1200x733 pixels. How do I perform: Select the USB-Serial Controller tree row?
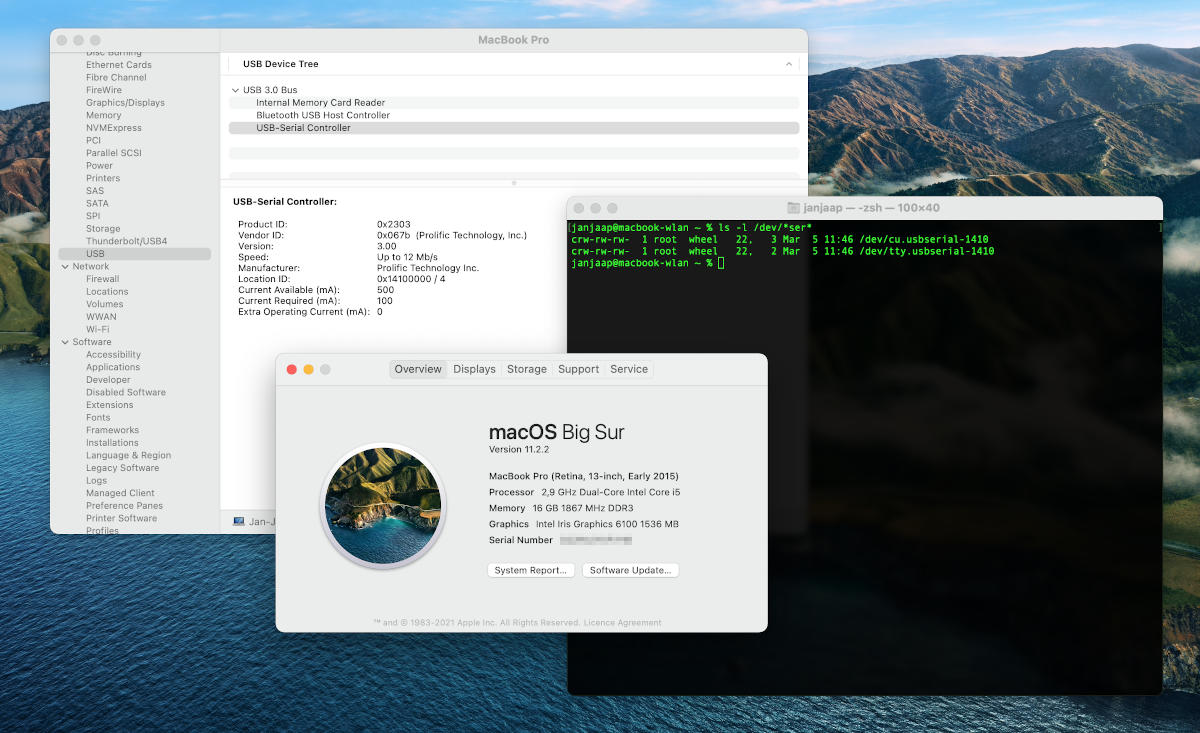click(514, 128)
